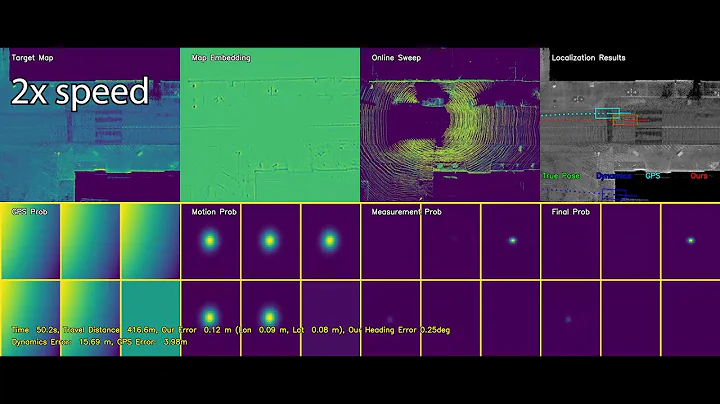Select the dark blue Dynamics pose box

[x=614, y=194]
